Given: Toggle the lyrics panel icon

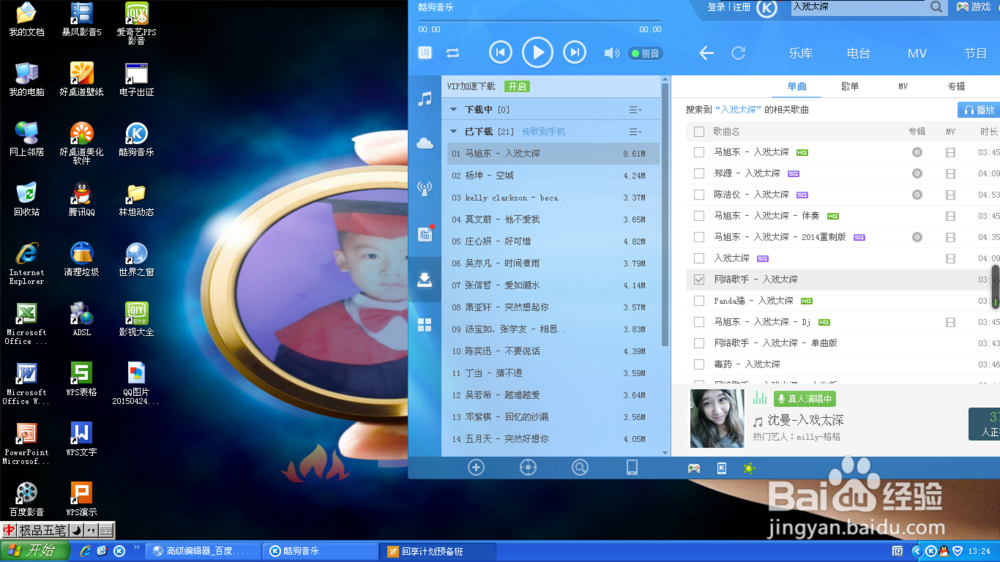Looking at the screenshot, I should 425,53.
